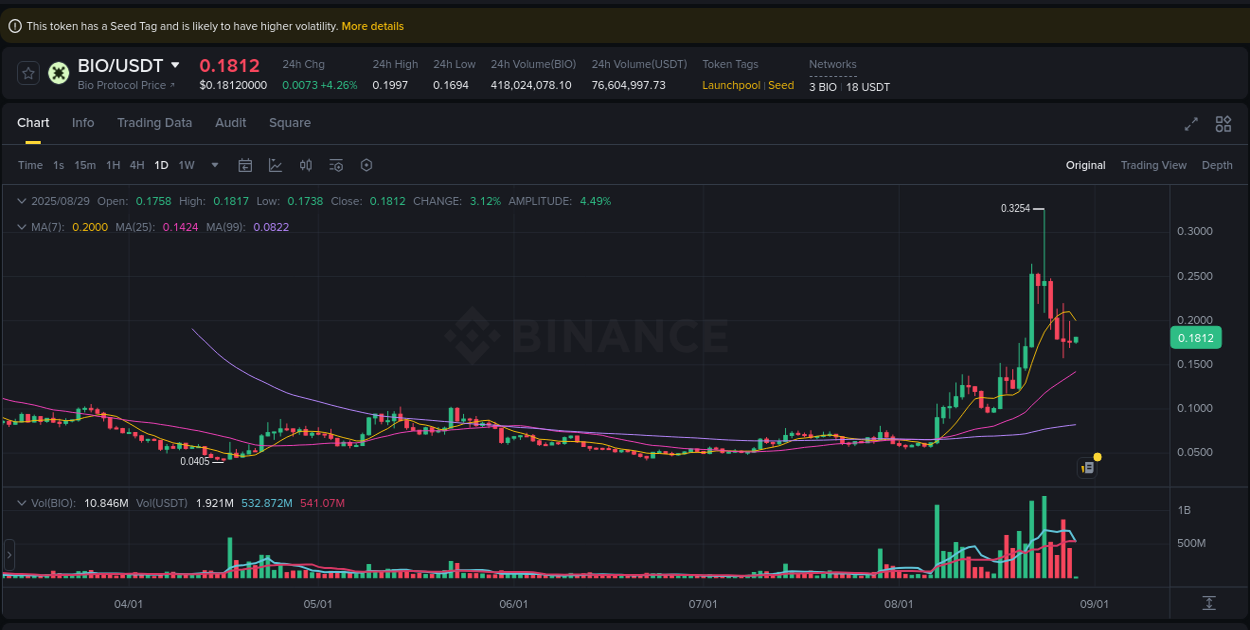Click the yellow-dotted news note icon on chart
This screenshot has height=630, width=1250.
tap(1088, 467)
